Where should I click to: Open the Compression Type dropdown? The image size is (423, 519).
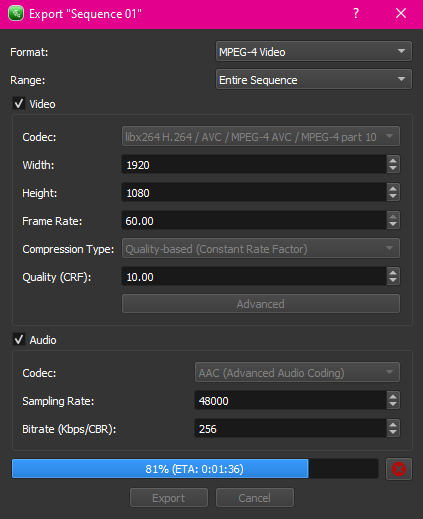[261, 249]
